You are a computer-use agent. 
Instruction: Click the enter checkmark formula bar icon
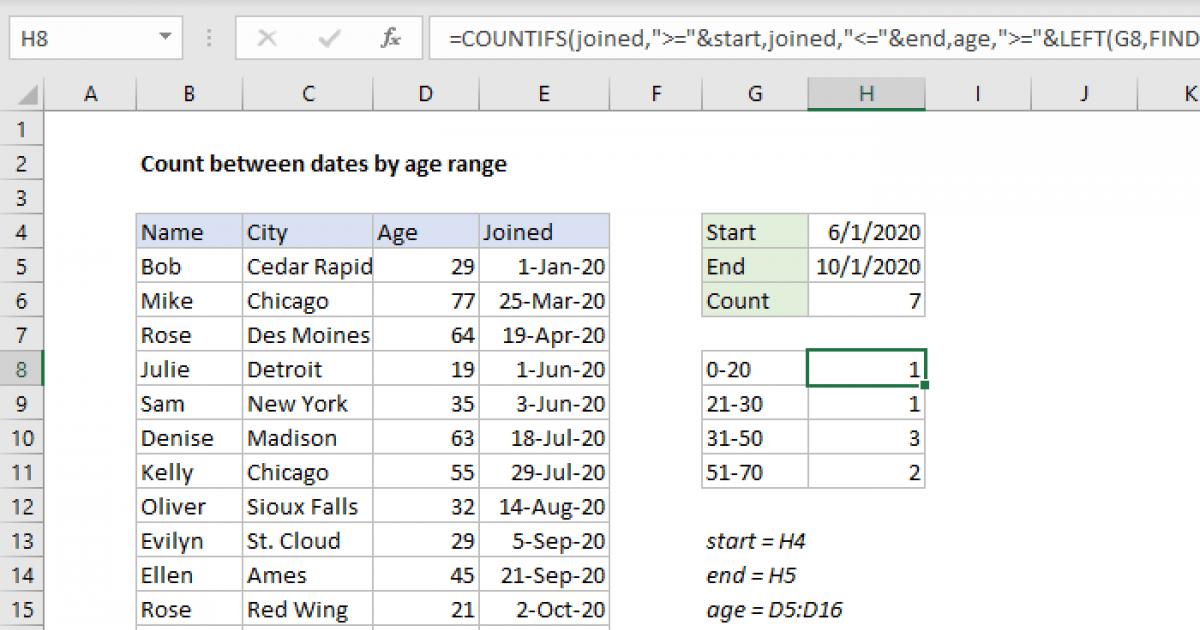coord(328,39)
